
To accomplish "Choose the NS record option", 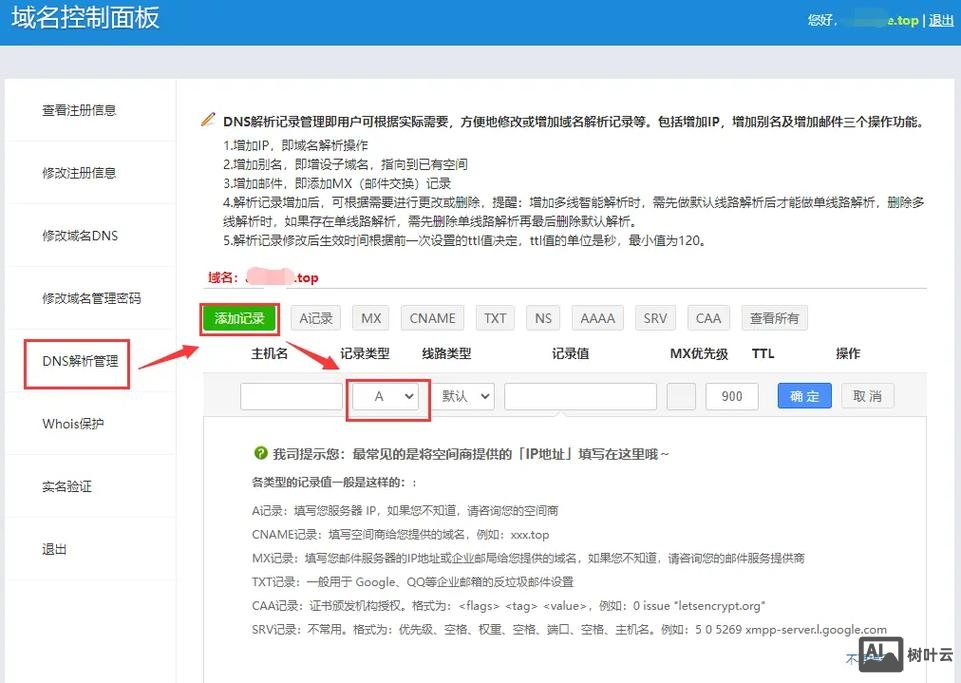I will point(542,318).
